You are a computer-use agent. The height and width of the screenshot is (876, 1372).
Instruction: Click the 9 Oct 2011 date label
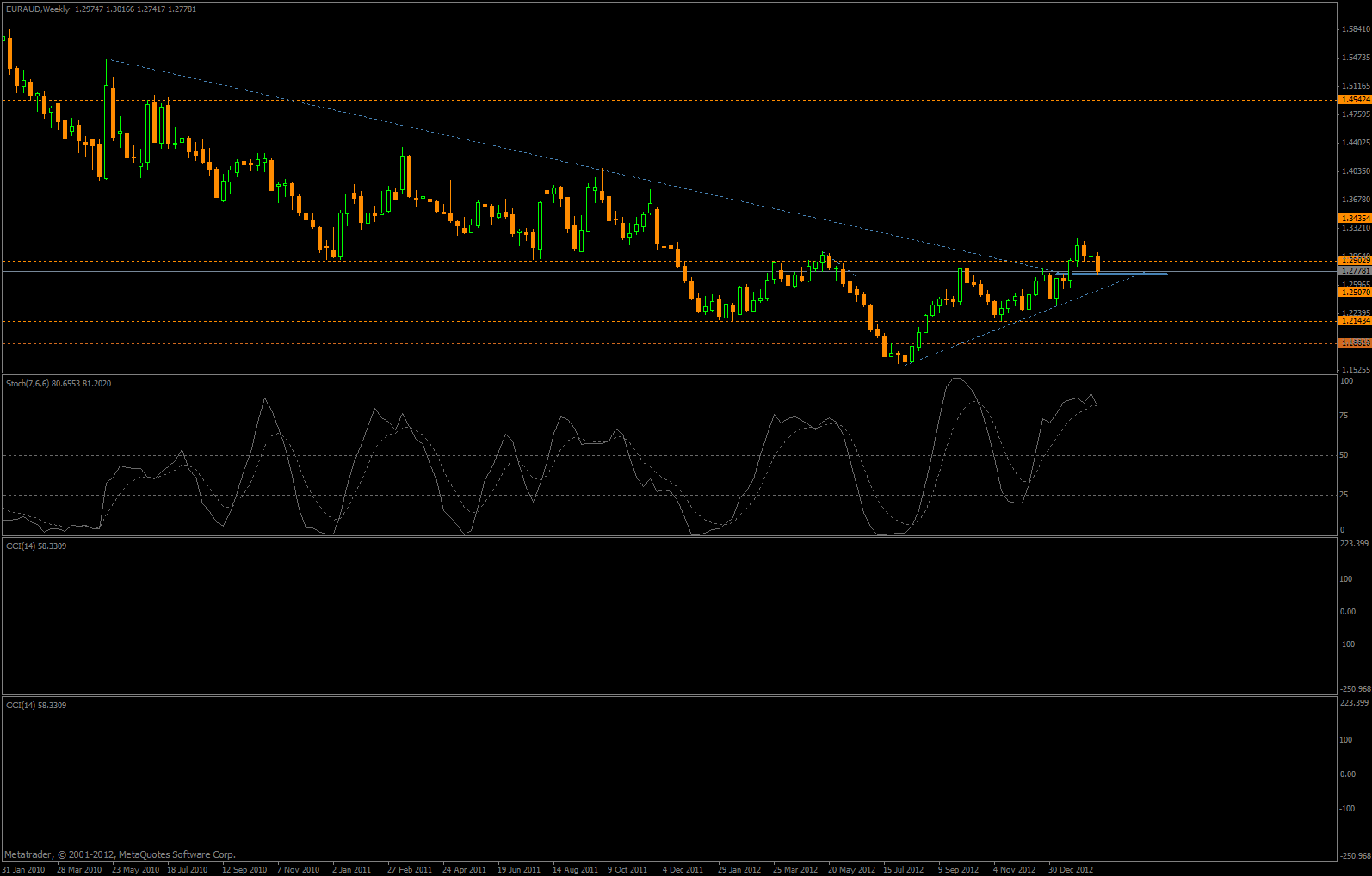pos(627,870)
